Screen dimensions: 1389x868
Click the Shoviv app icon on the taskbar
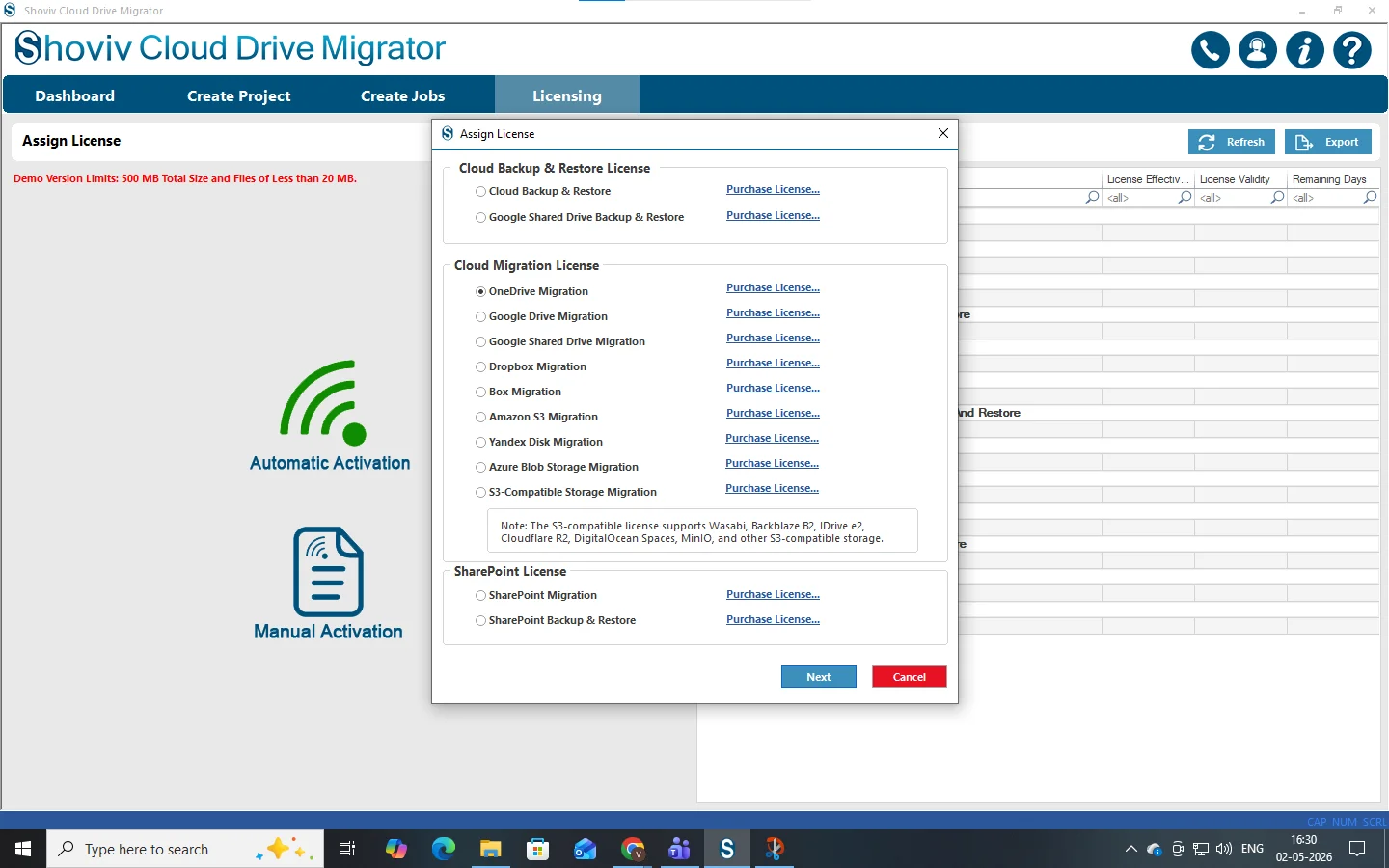pyautogui.click(x=727, y=849)
